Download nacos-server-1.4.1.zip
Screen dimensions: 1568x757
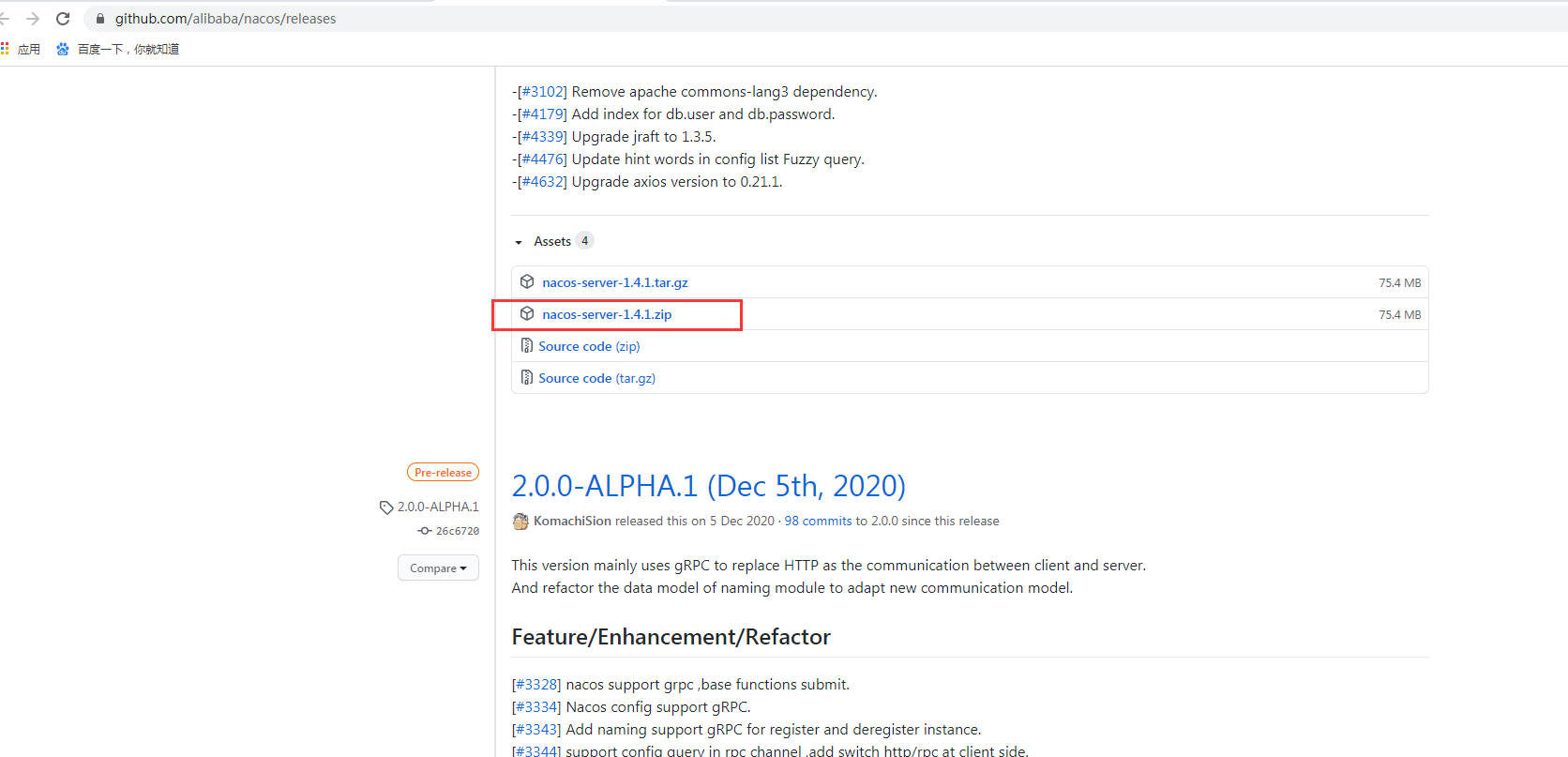pyautogui.click(x=607, y=314)
